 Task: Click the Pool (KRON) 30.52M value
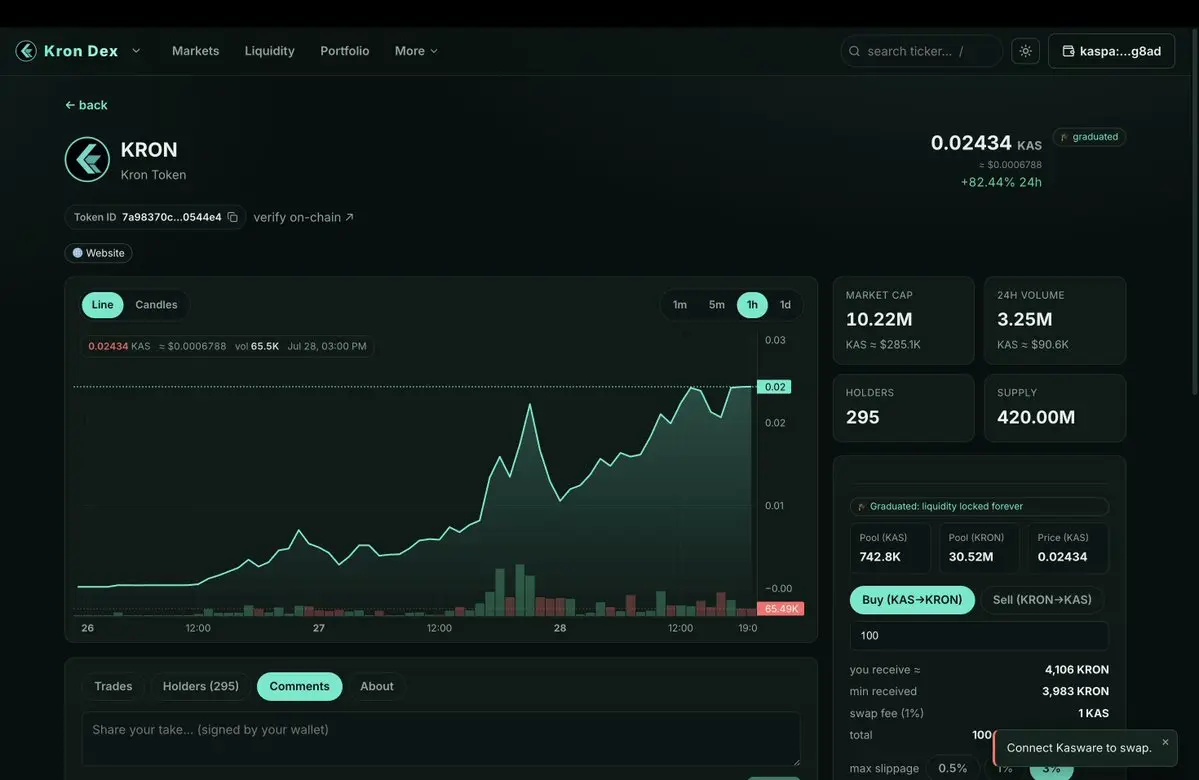971,557
